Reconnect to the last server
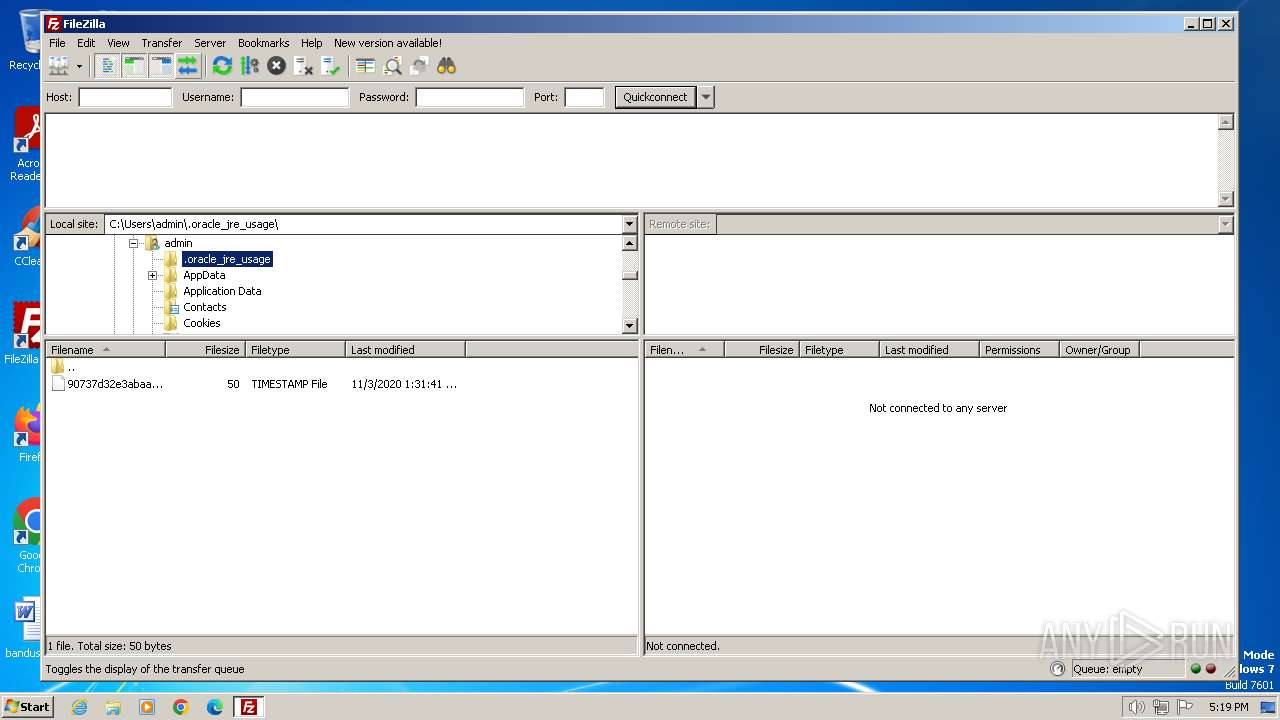 point(330,66)
